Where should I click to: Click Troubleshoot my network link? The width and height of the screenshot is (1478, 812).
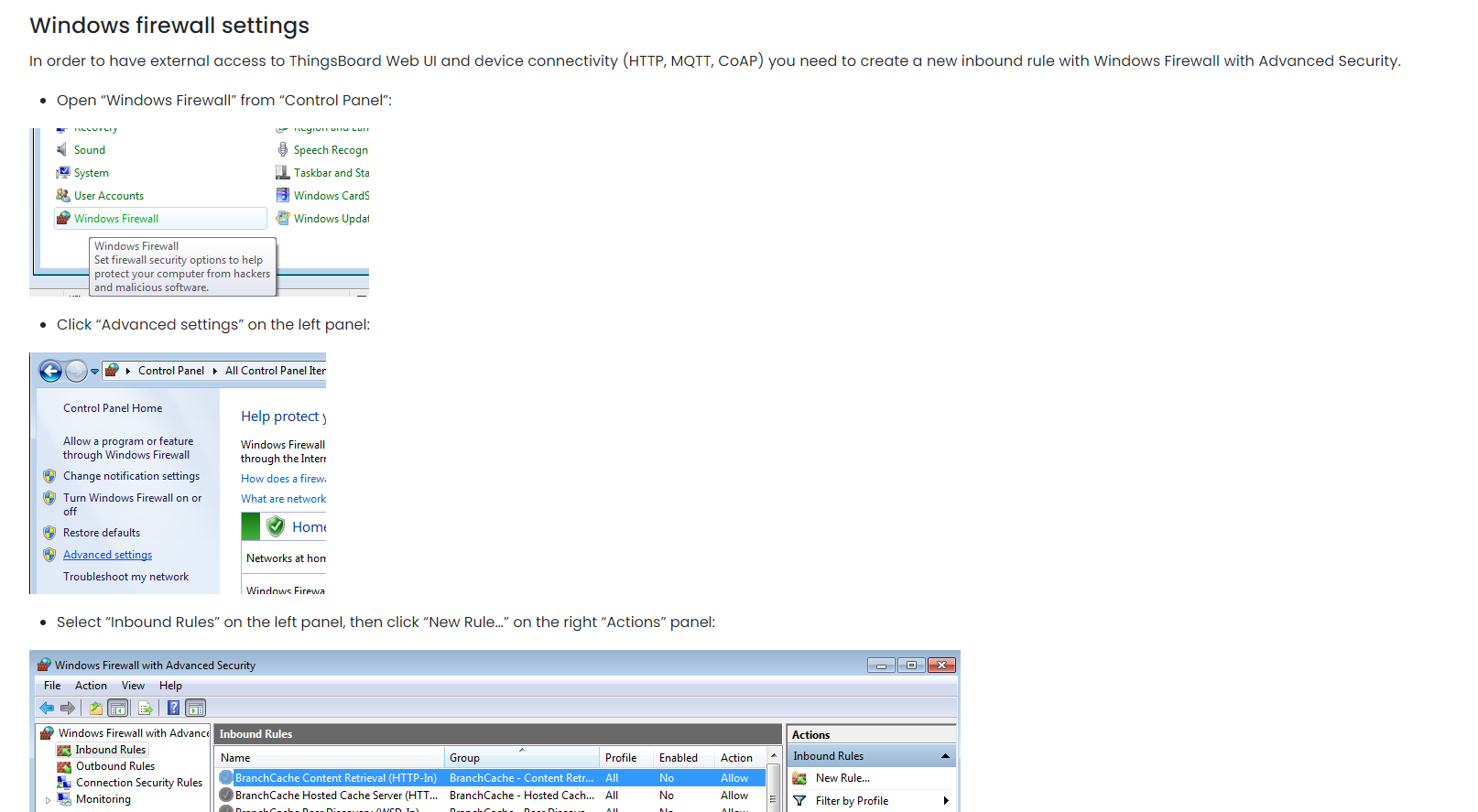(x=125, y=577)
